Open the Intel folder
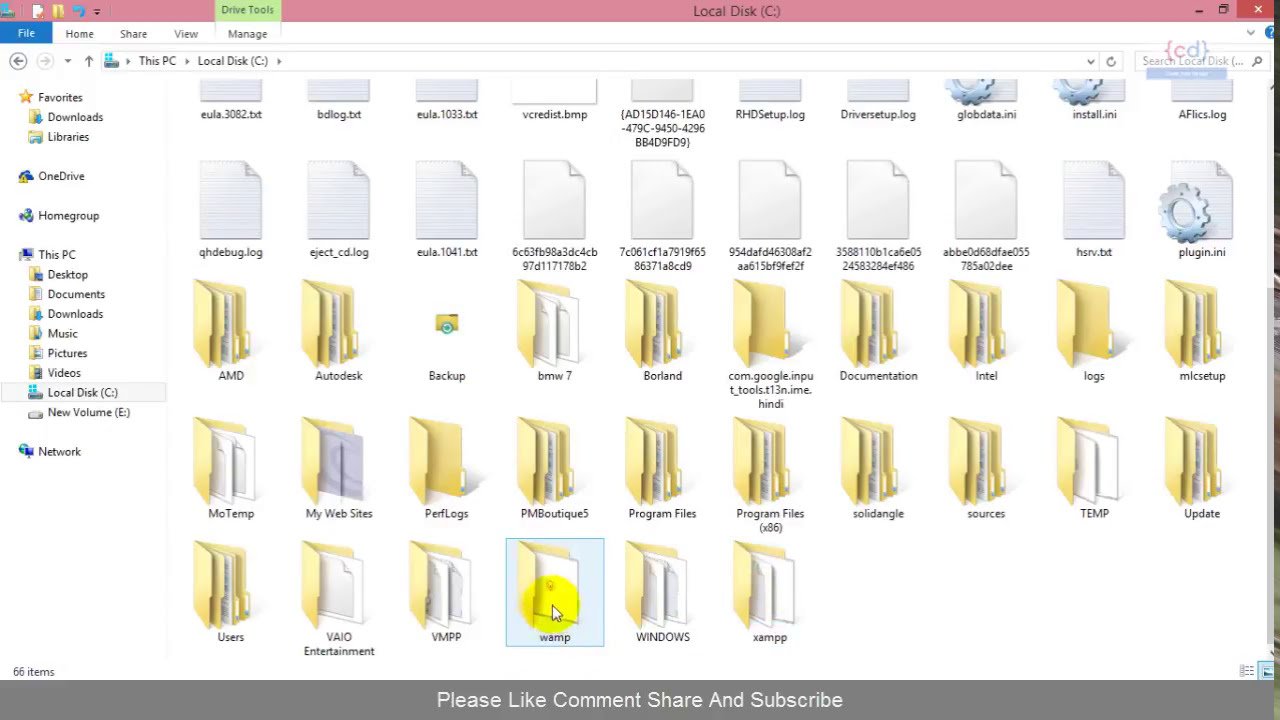This screenshot has height=720, width=1280. pos(986,330)
